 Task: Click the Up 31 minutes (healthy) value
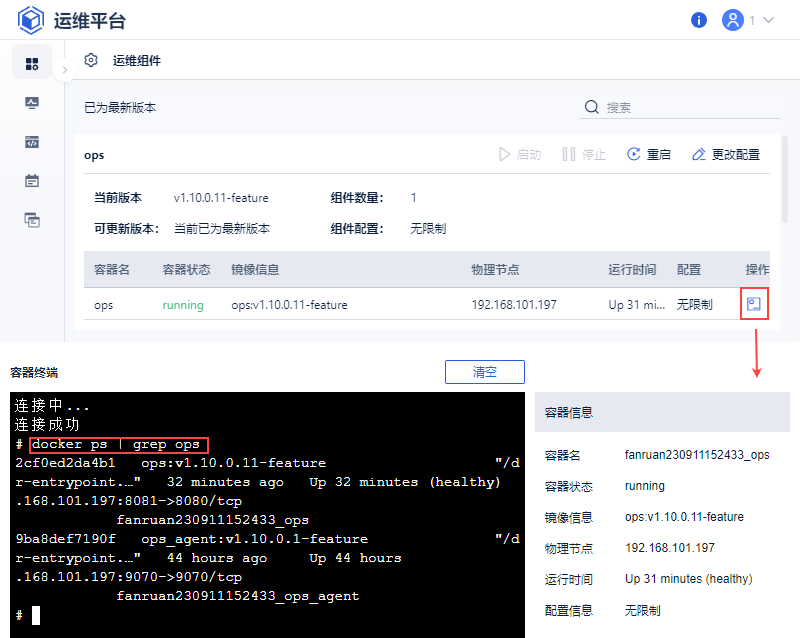click(x=688, y=579)
